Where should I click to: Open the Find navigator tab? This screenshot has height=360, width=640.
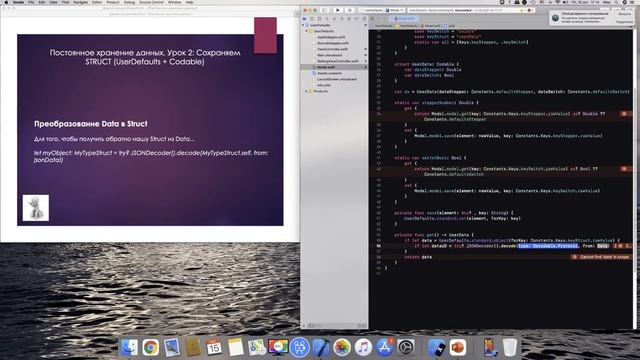click(327, 19)
